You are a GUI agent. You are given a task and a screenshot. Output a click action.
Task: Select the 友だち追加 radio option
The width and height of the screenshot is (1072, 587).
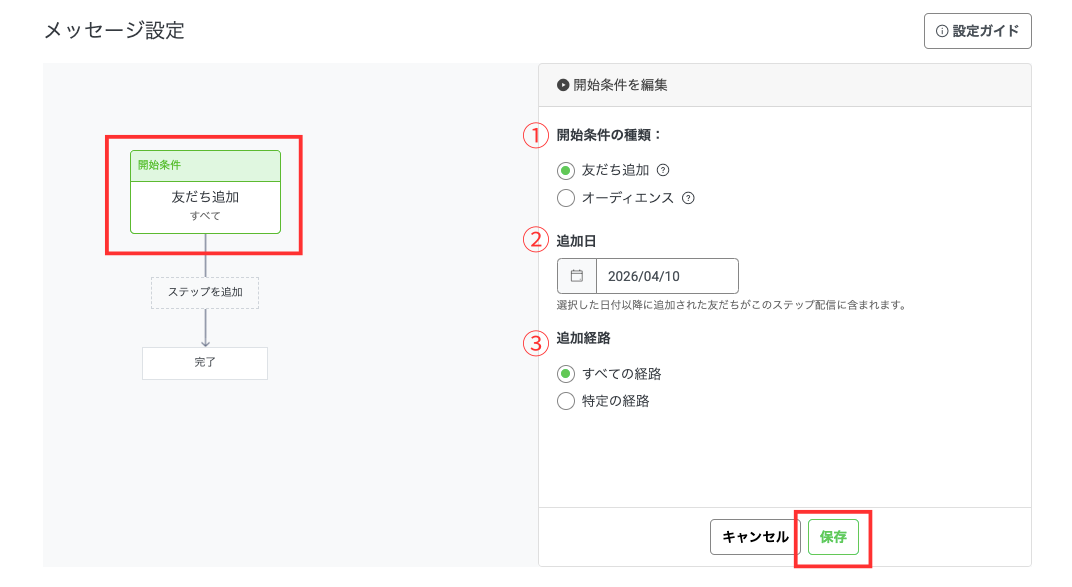click(x=566, y=170)
